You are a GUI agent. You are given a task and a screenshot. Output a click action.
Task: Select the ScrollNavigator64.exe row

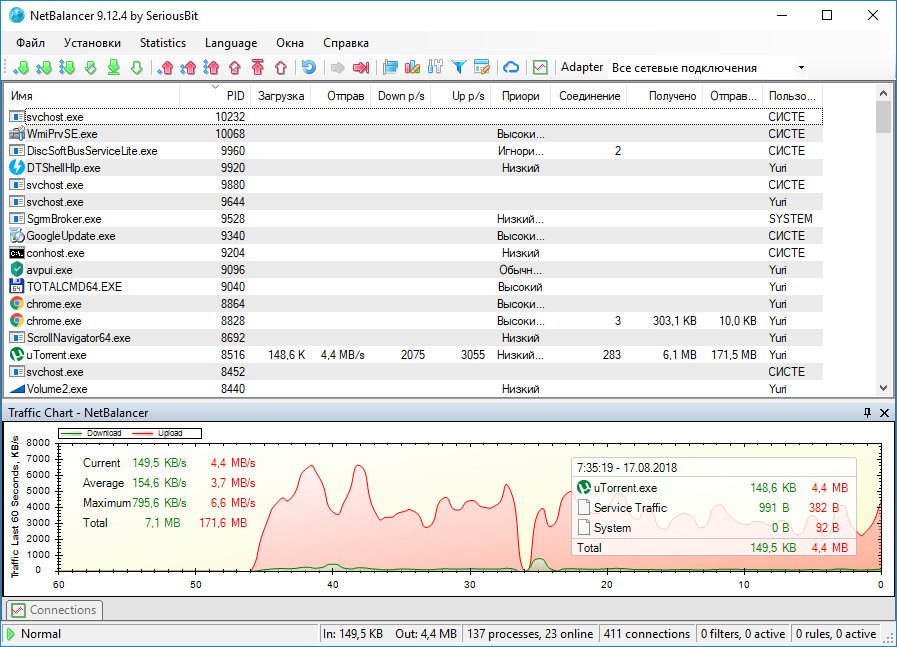416,338
